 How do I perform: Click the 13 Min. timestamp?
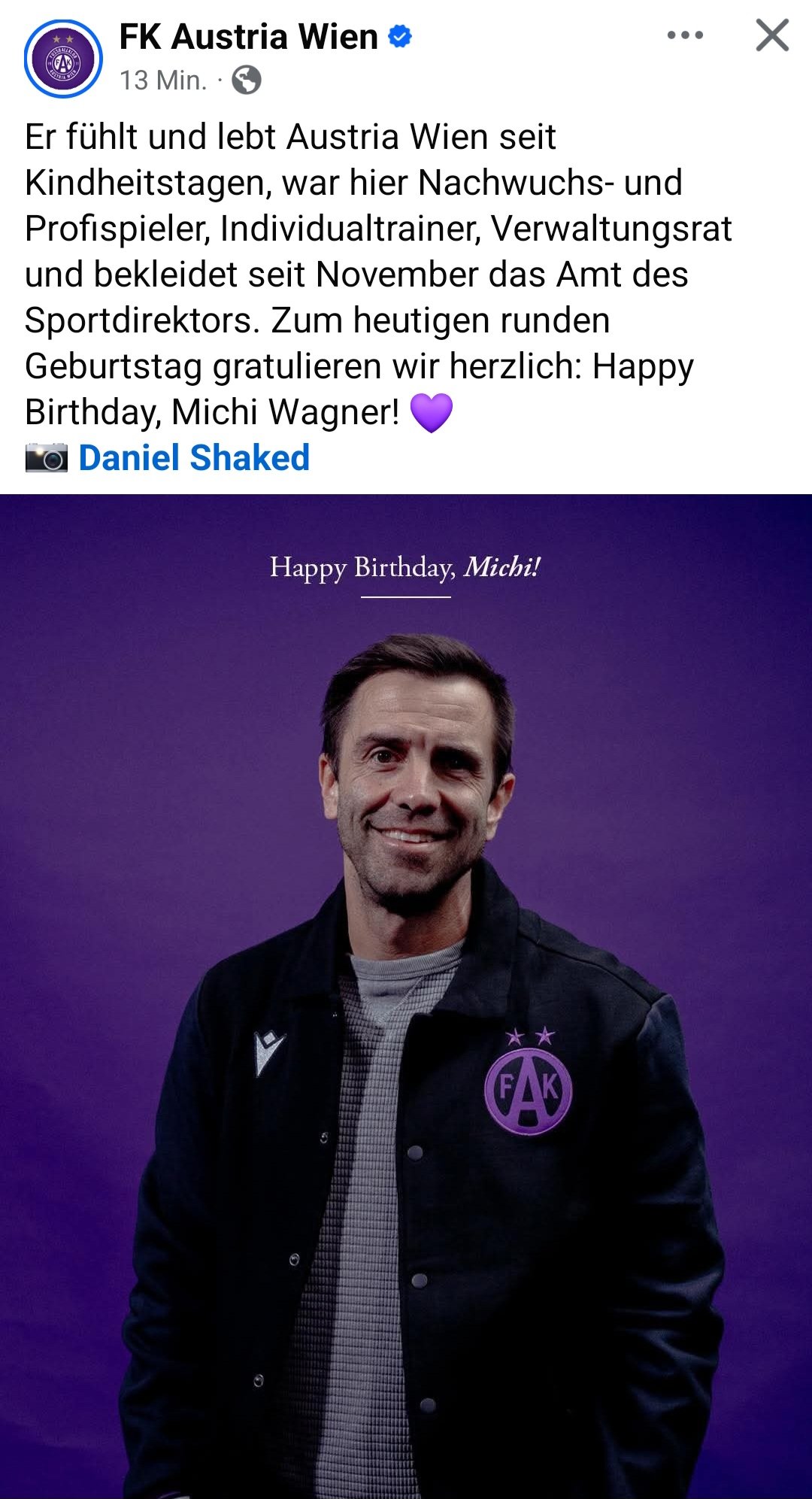click(x=163, y=80)
